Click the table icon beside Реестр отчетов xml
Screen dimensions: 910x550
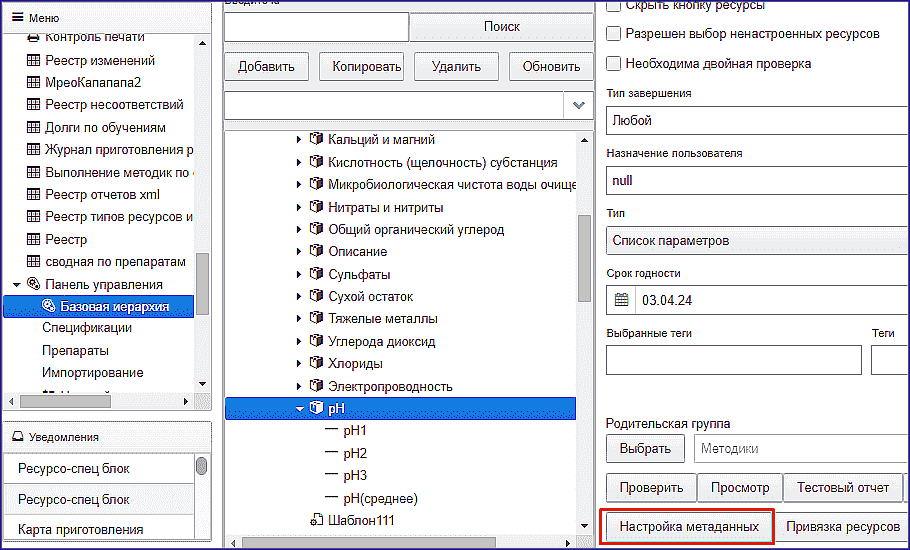[34, 194]
